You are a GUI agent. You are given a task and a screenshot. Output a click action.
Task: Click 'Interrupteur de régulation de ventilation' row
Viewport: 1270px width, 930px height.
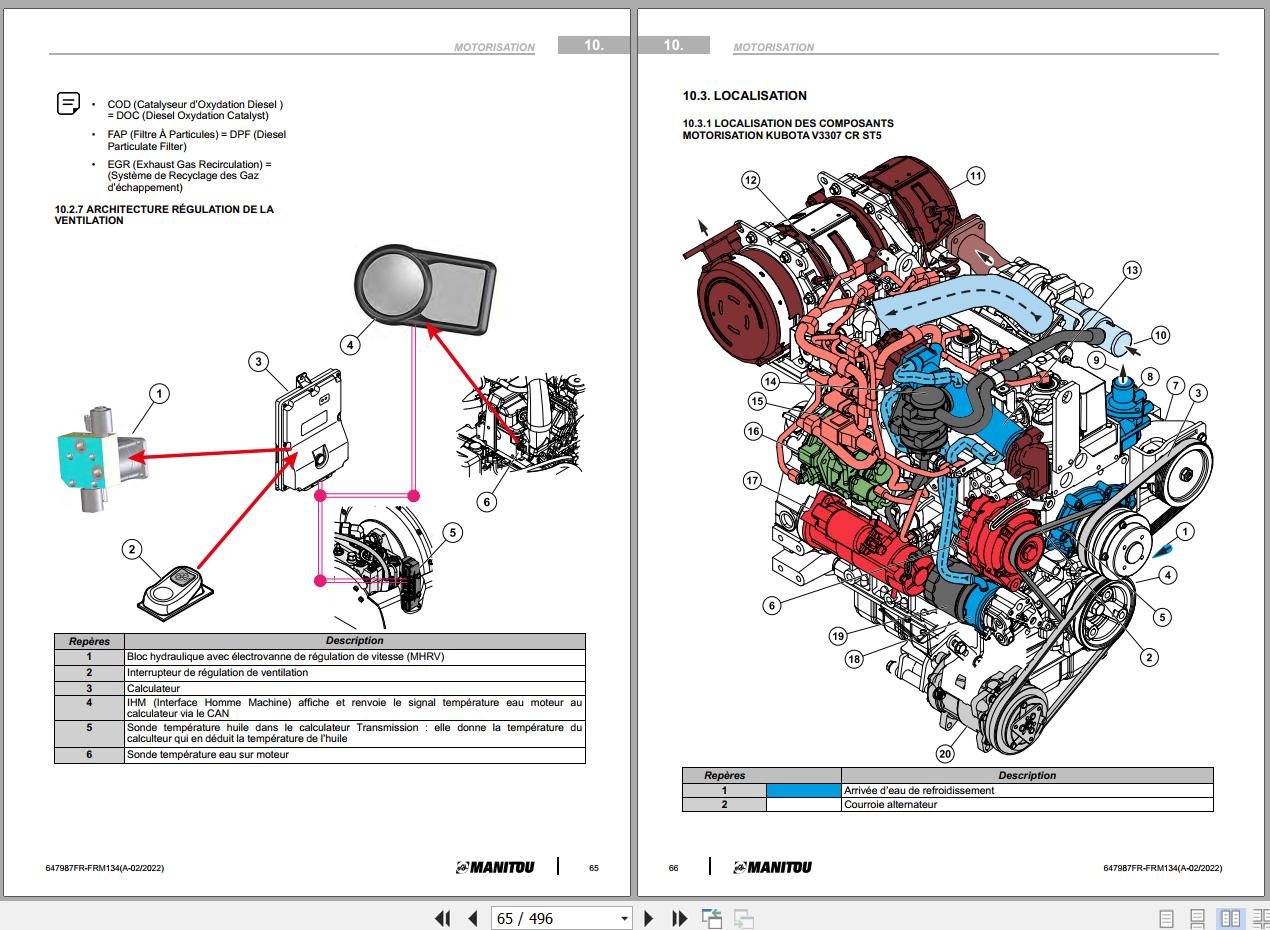[x=319, y=673]
